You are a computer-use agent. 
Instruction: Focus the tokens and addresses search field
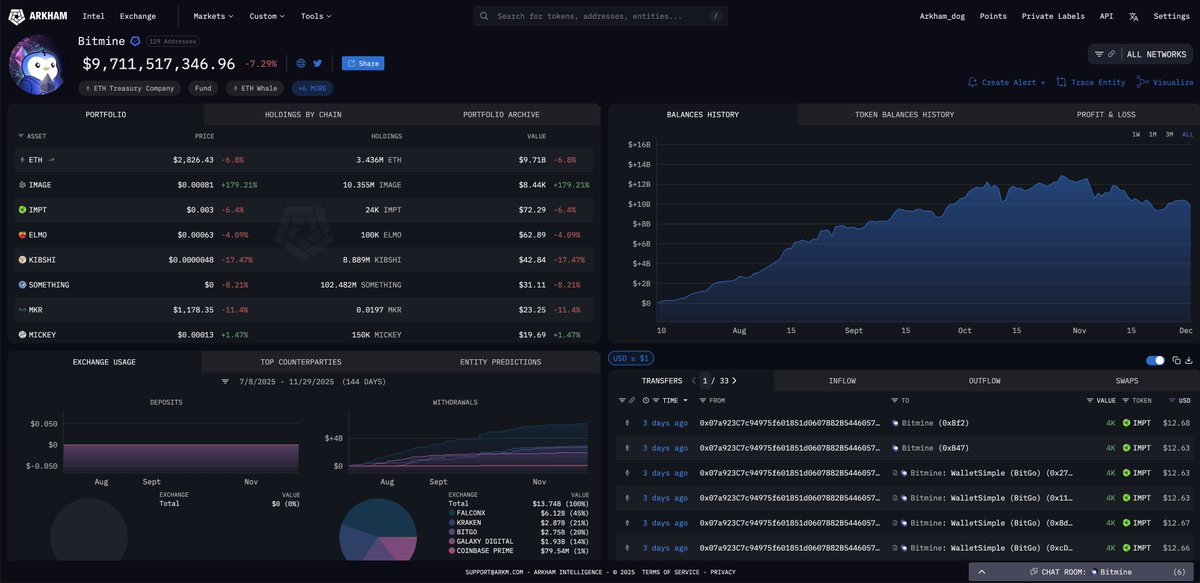coord(600,16)
